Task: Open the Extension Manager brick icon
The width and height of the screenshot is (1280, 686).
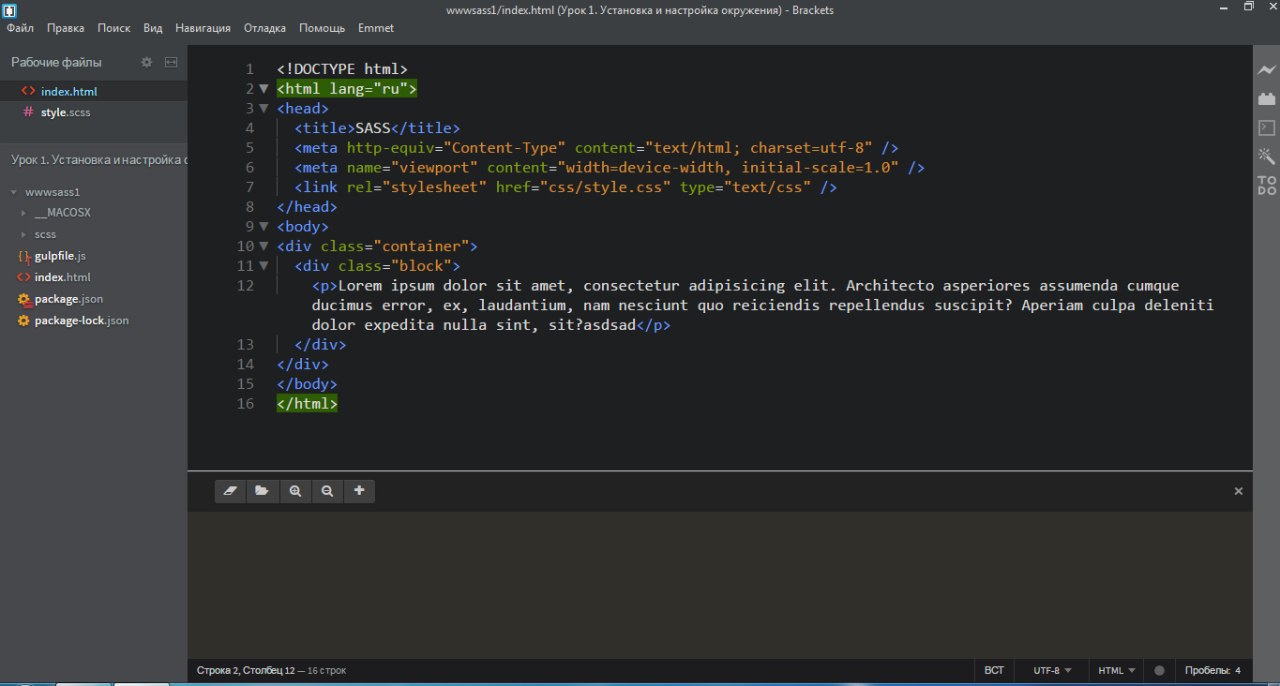Action: [x=1267, y=99]
